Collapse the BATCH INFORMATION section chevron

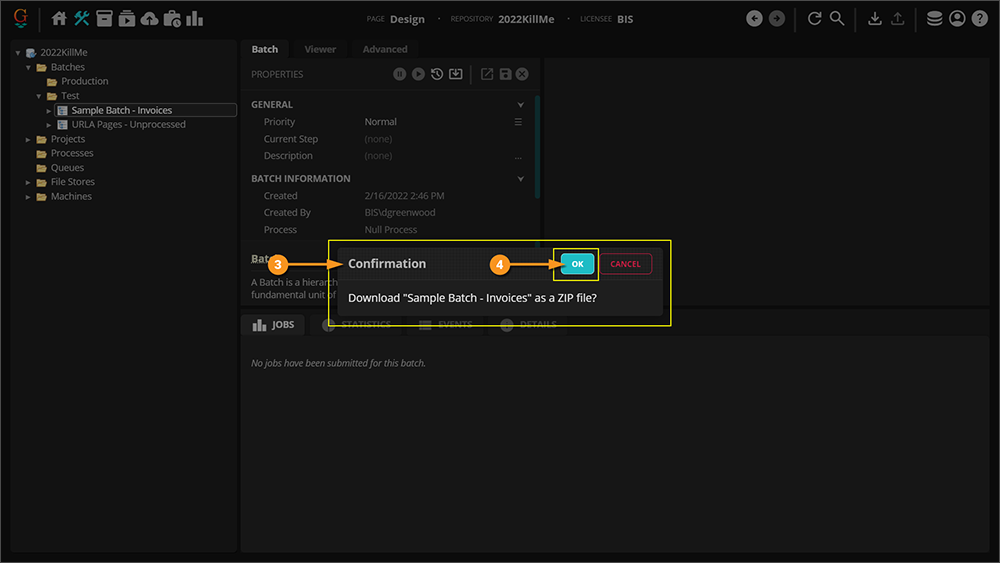pos(520,179)
